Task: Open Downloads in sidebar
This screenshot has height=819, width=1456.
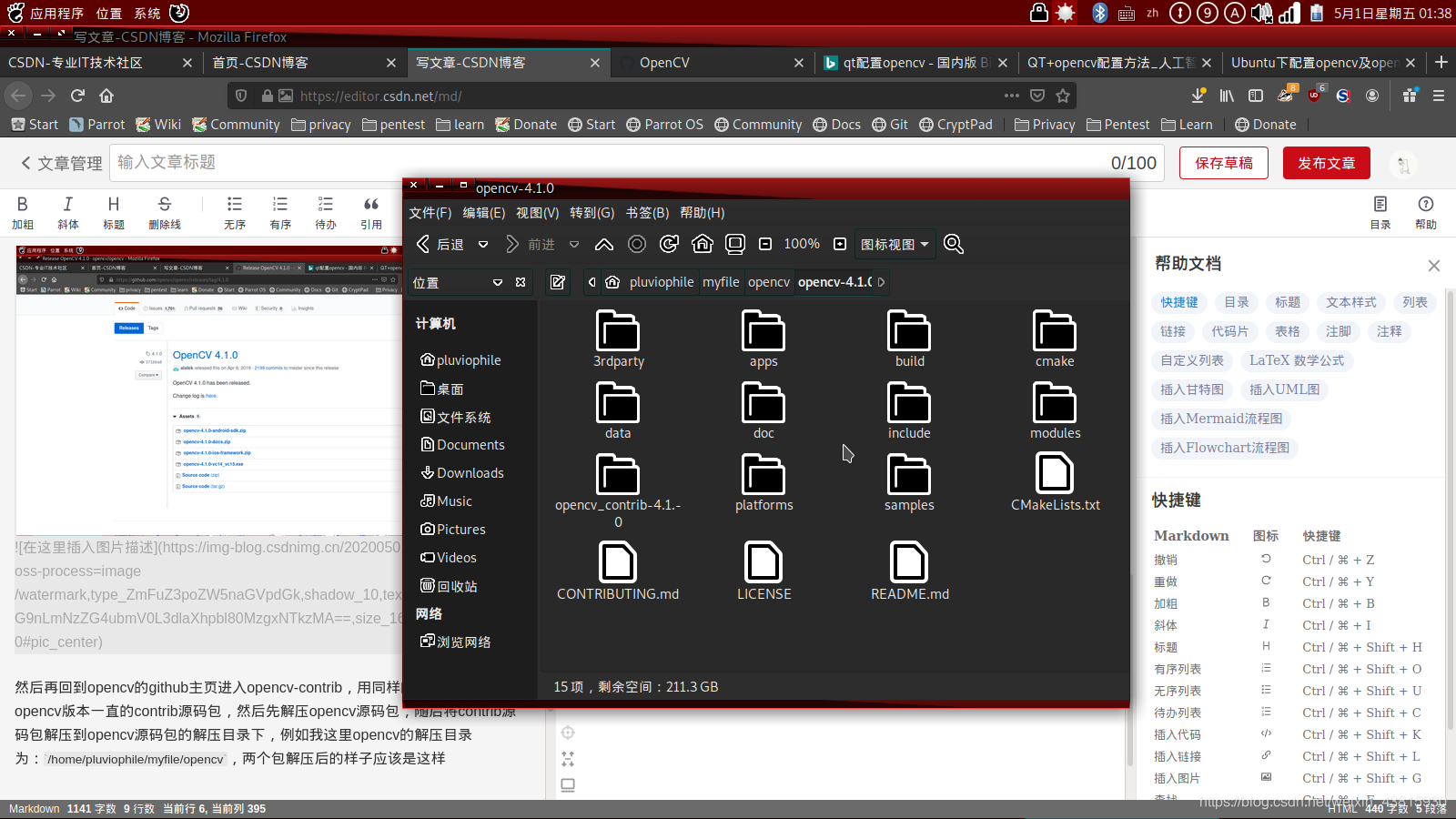Action: 461,472
